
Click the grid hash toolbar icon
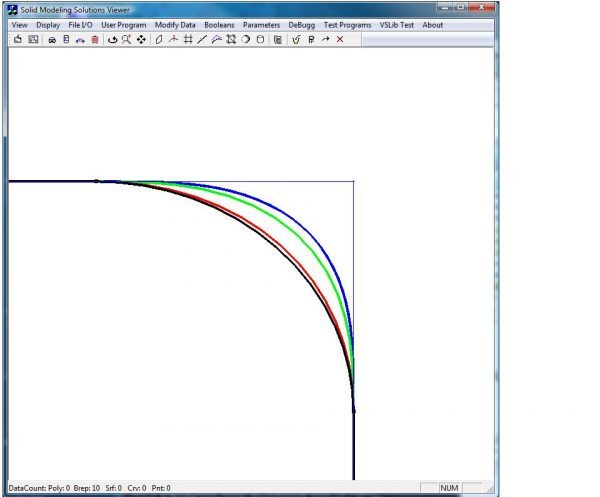coord(188,40)
